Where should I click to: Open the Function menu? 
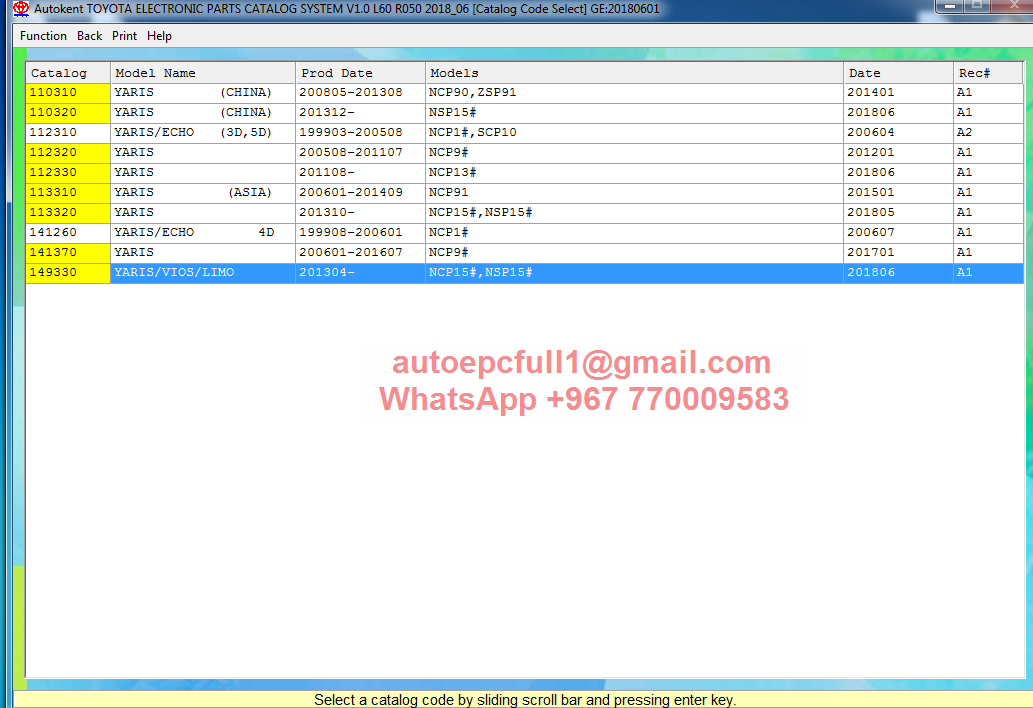[x=43, y=36]
